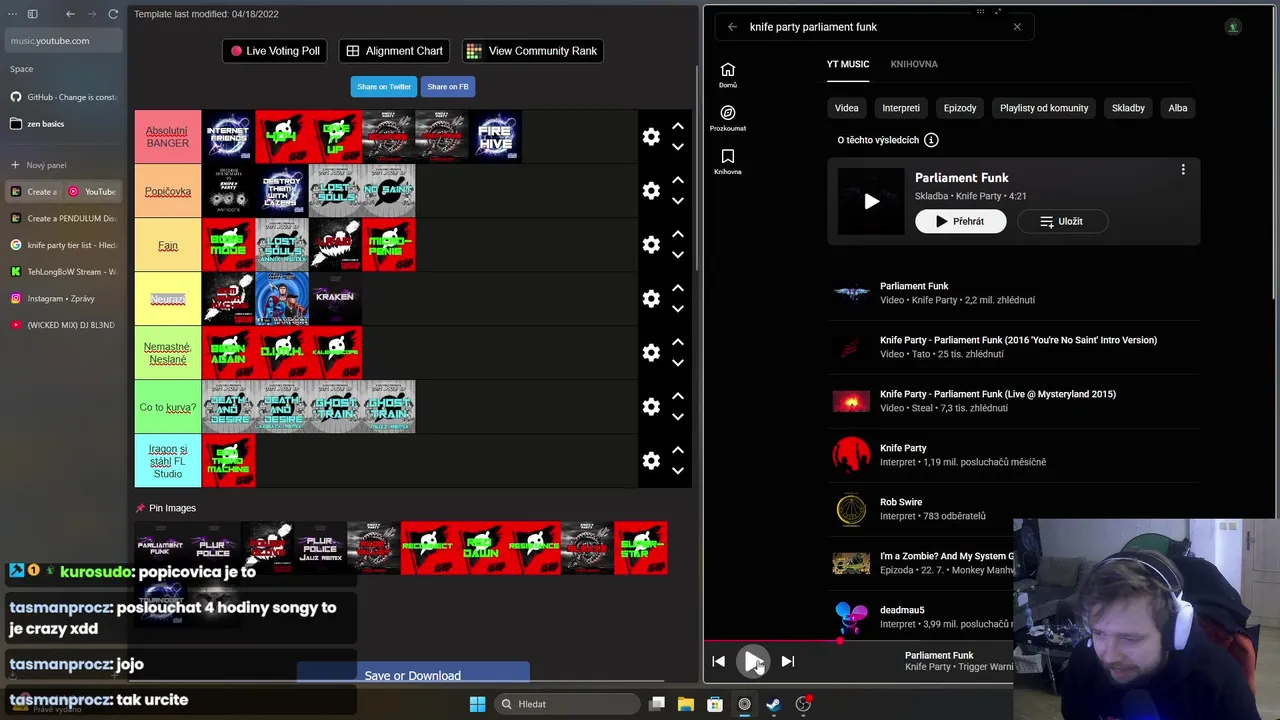Open Knife Party artist result row
This screenshot has height=720, width=1280.
click(x=1013, y=455)
